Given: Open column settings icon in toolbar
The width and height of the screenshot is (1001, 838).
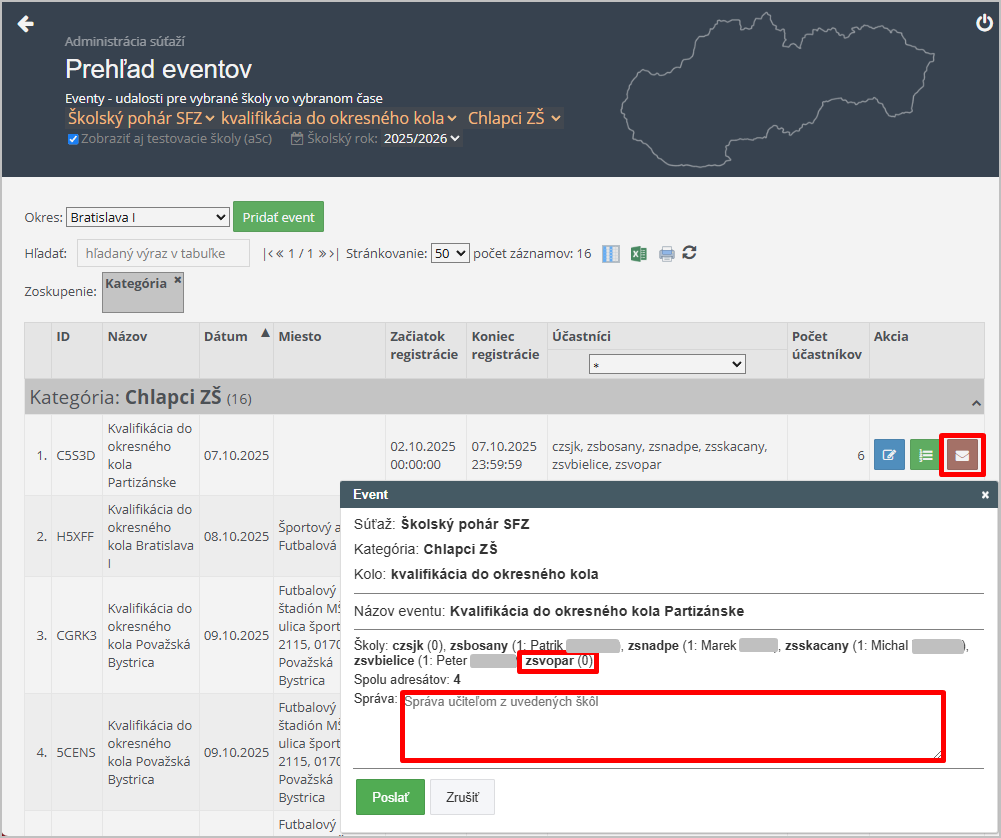Looking at the screenshot, I should click(611, 254).
